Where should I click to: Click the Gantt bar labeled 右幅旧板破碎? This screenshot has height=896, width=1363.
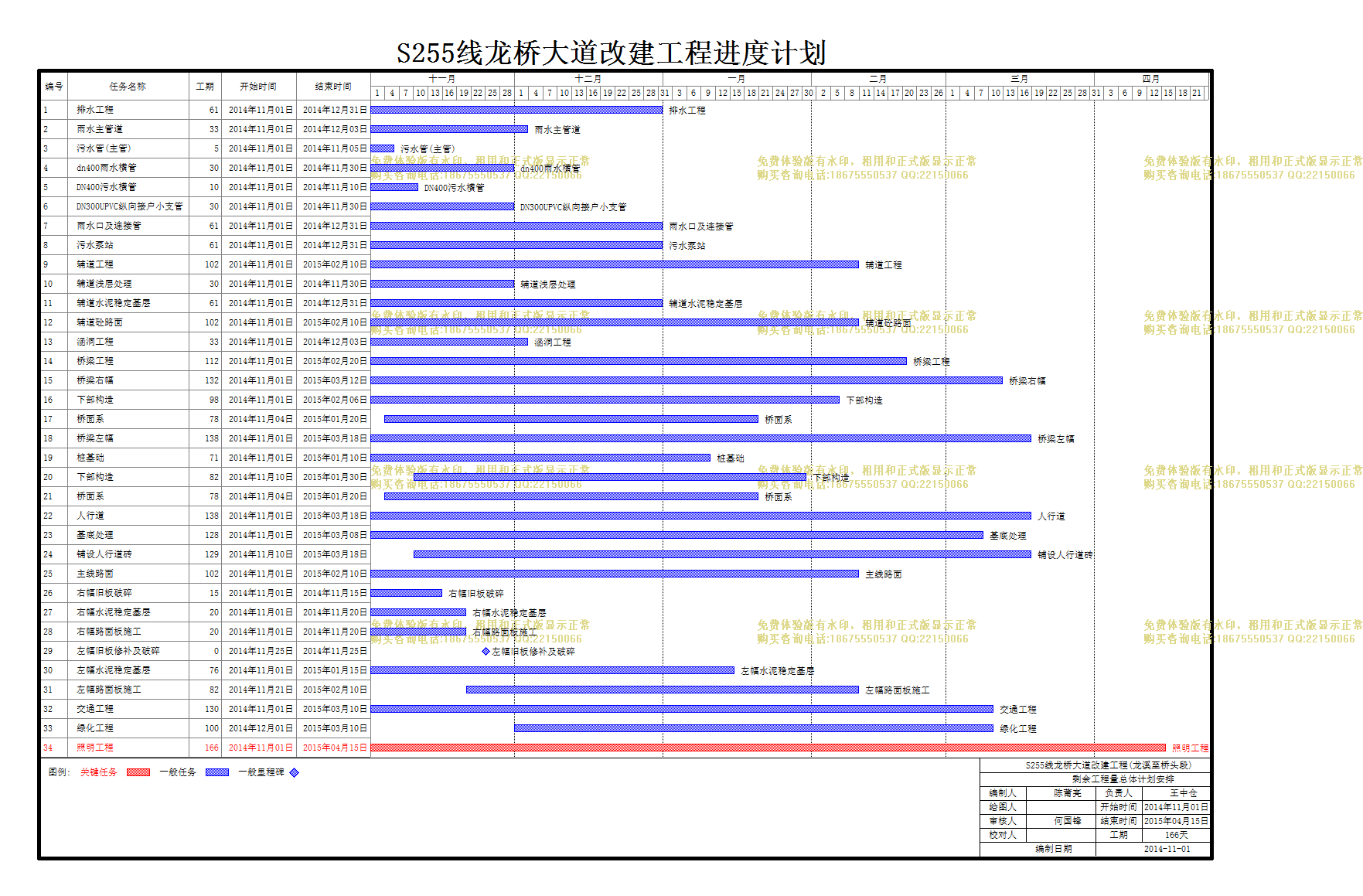coord(407,593)
